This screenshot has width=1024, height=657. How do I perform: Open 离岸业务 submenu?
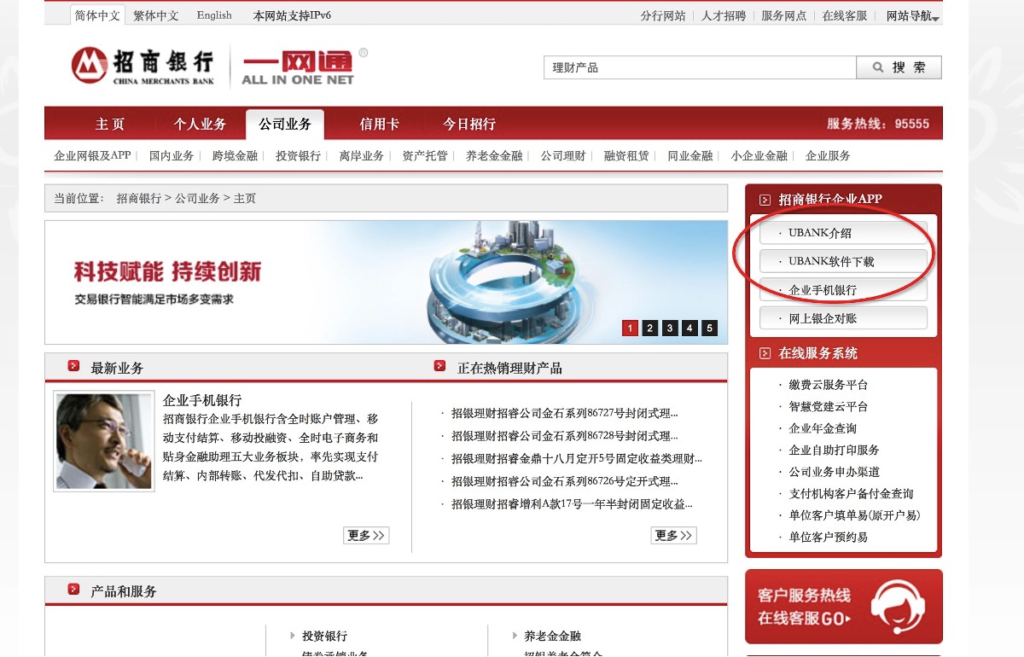(361, 155)
